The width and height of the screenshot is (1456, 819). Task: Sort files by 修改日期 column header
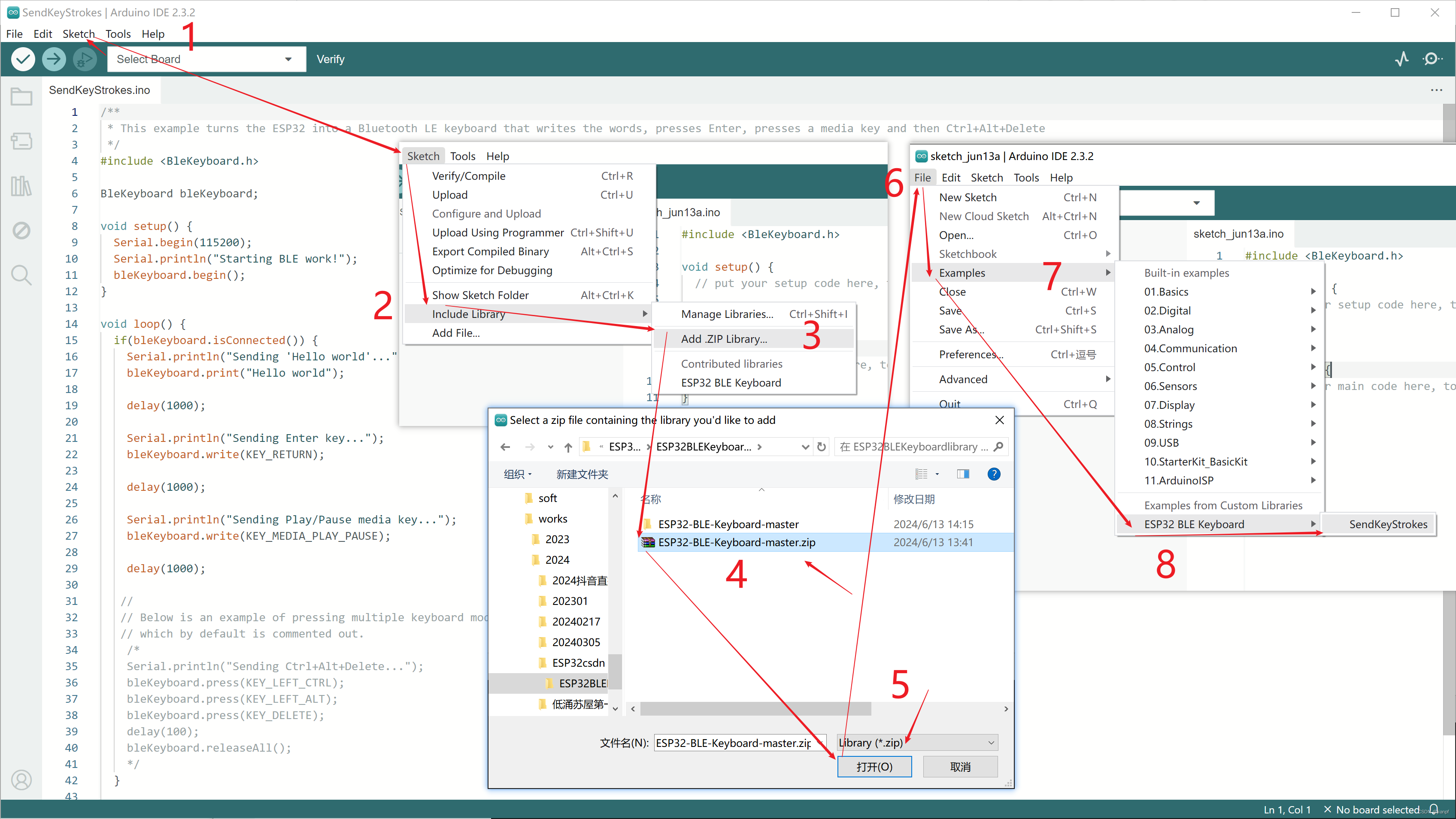pos(913,499)
